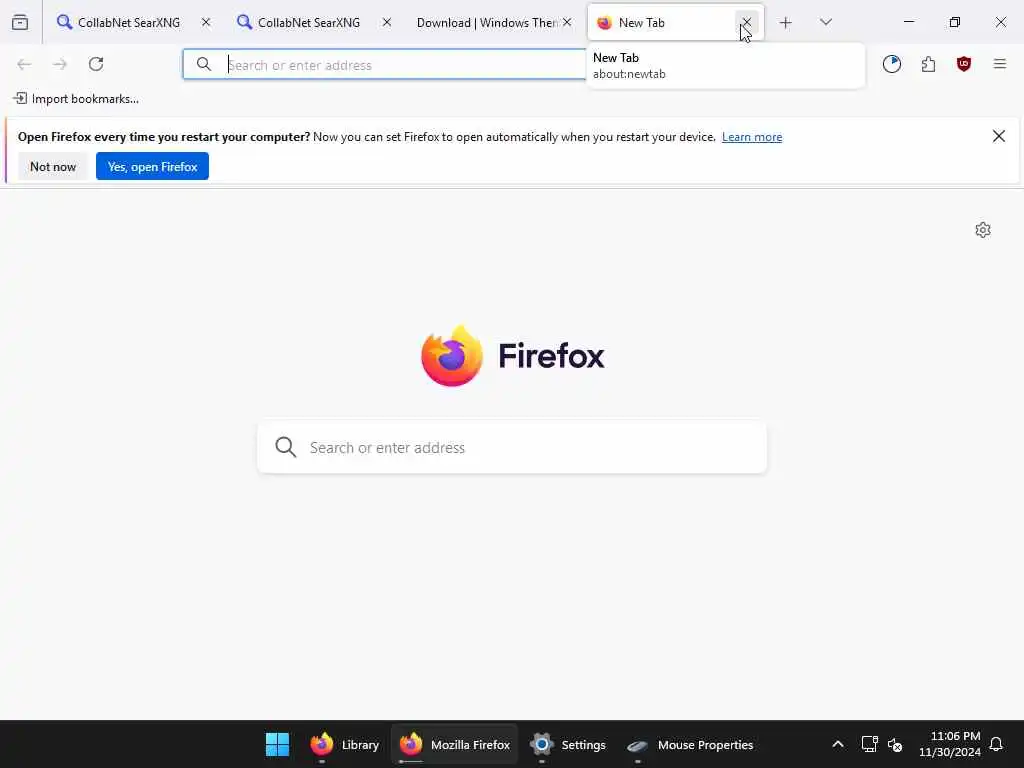The image size is (1024, 768).
Task: Expand hidden system tray icons chevron
Action: pos(838,744)
